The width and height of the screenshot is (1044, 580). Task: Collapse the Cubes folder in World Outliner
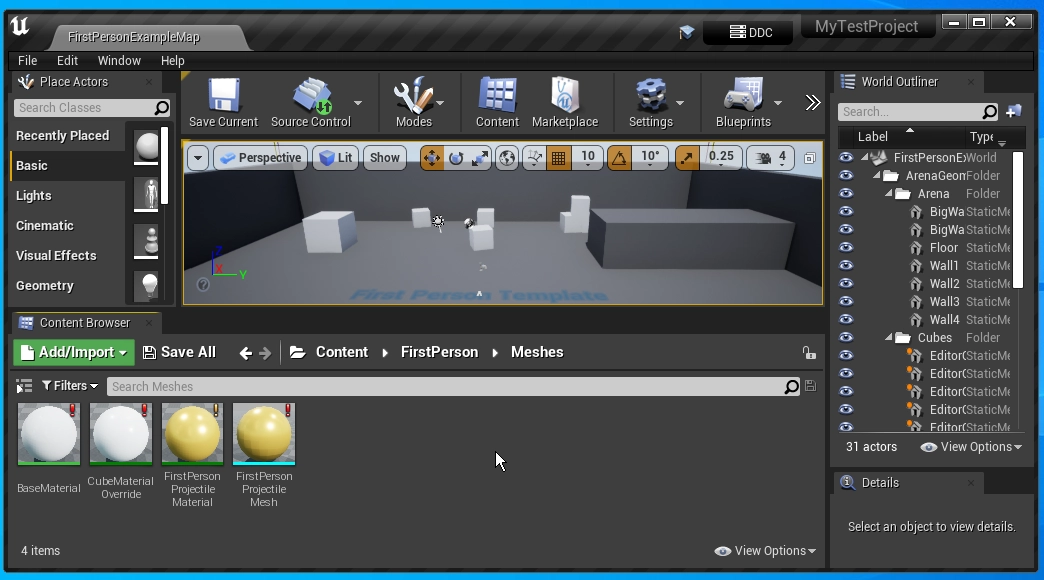pyautogui.click(x=888, y=338)
